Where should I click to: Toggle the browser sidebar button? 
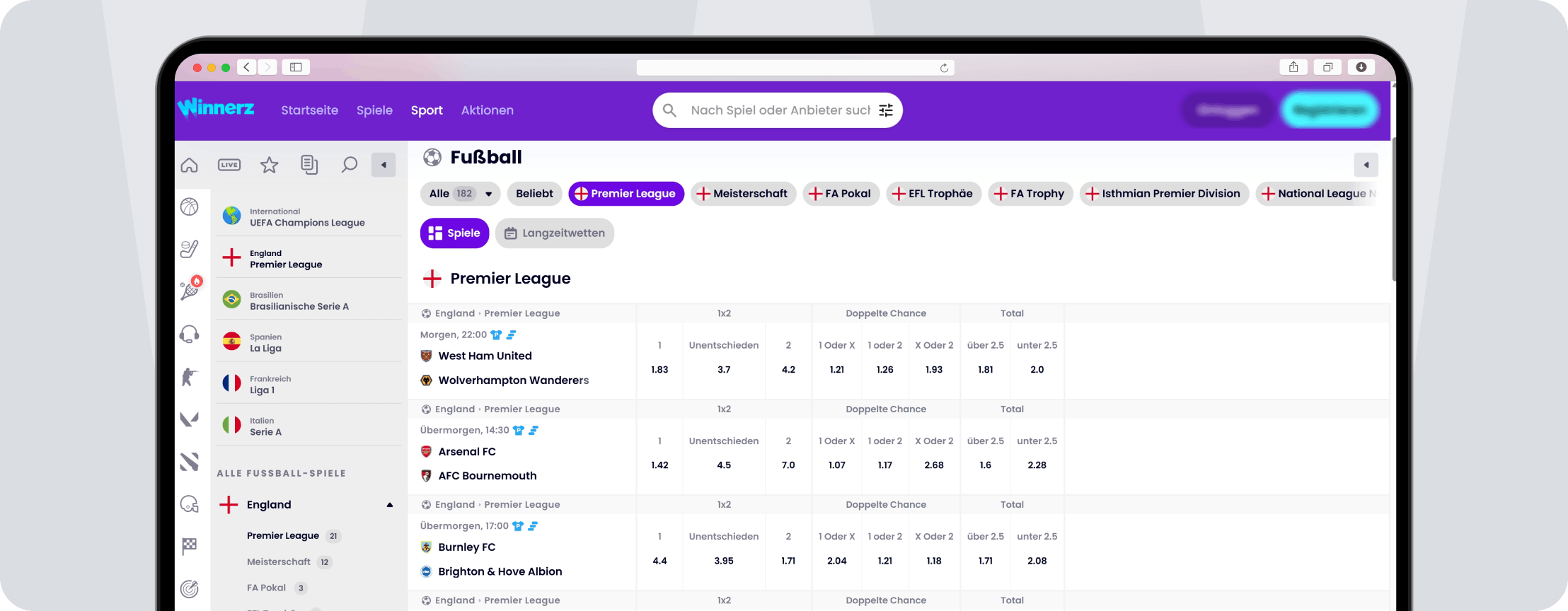pyautogui.click(x=296, y=67)
